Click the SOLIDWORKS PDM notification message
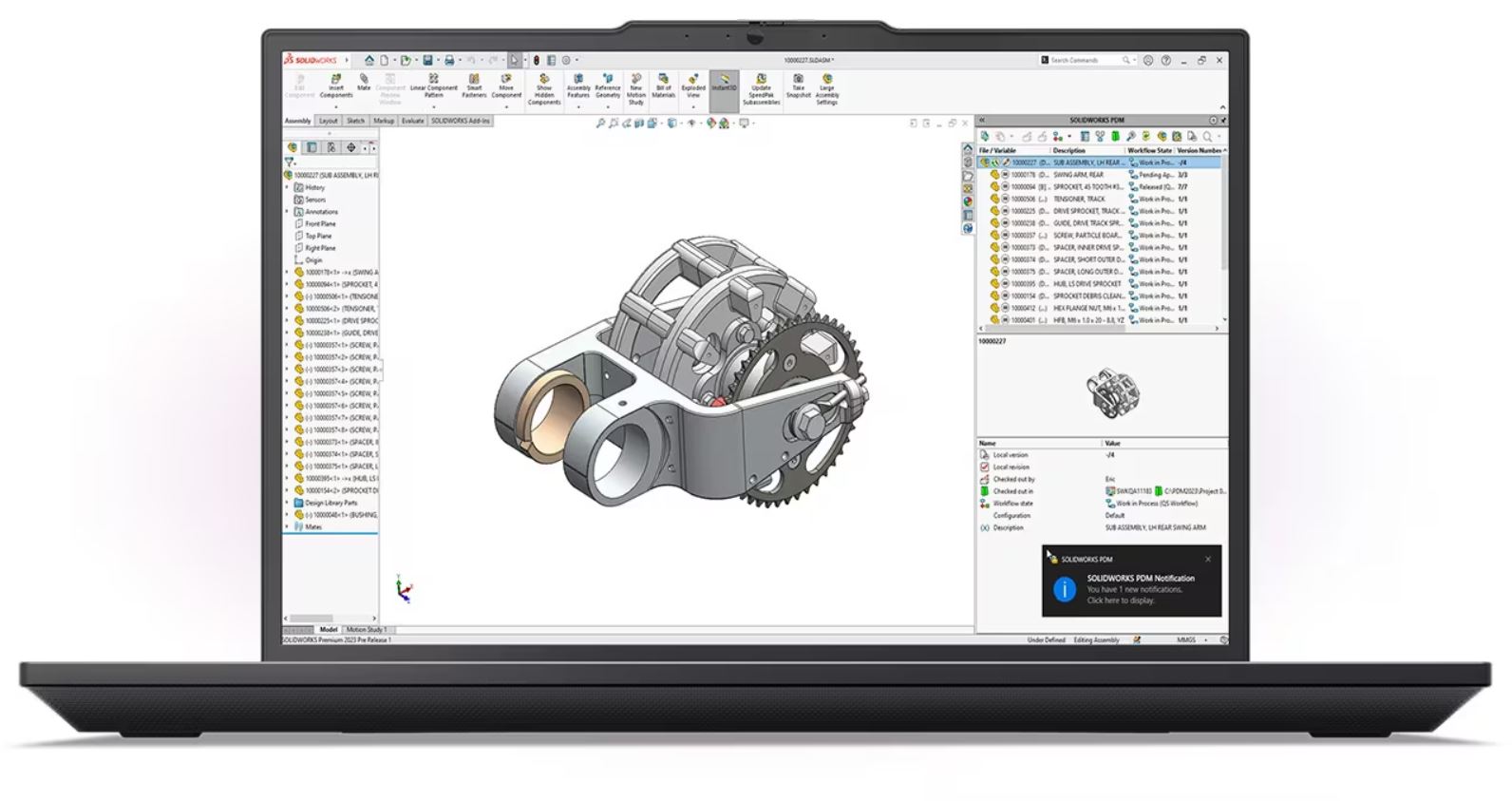 [x=1135, y=589]
